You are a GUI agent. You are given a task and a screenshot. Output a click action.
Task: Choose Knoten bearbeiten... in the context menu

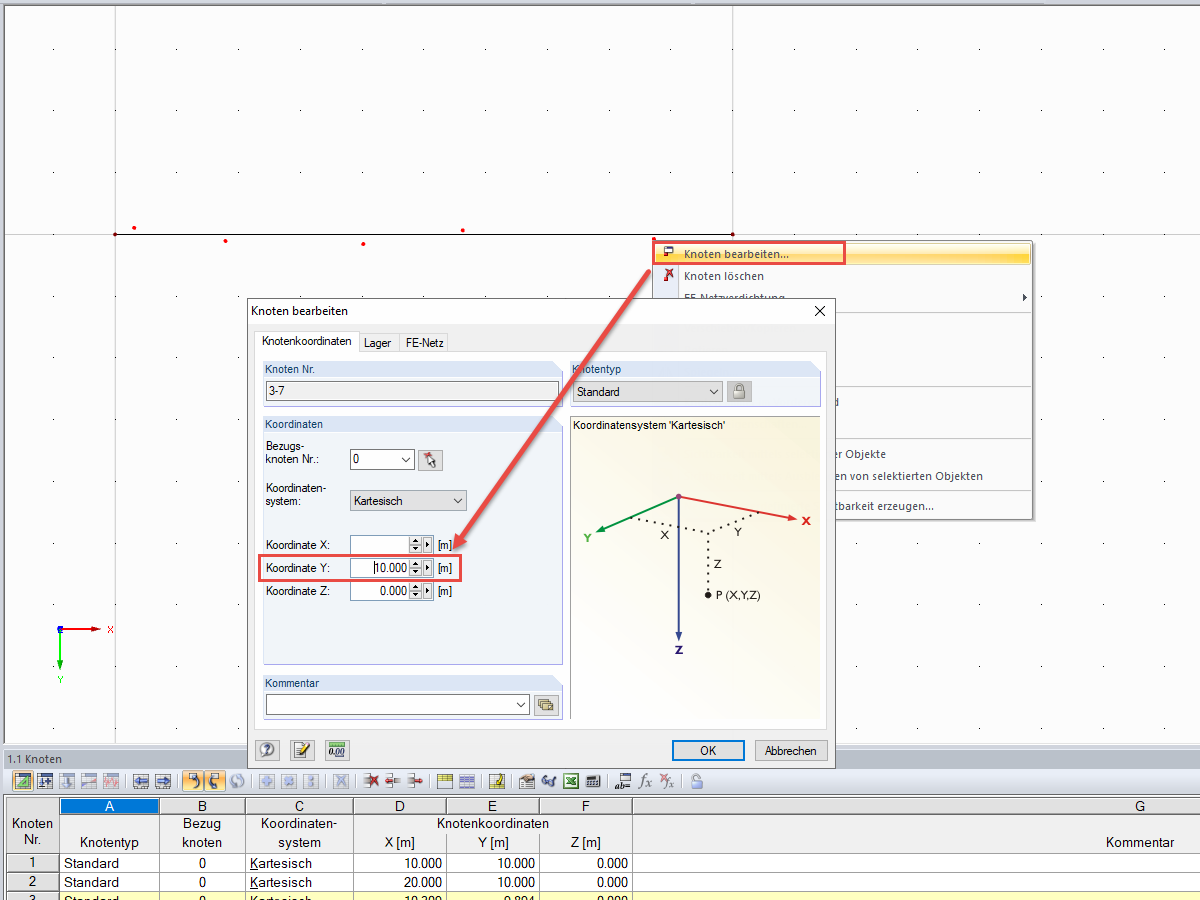pyautogui.click(x=843, y=254)
